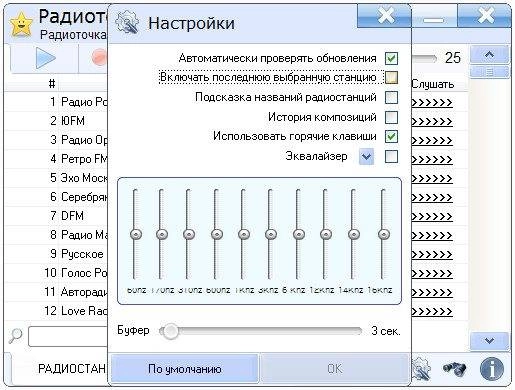Click the Слушать column header
Image resolution: width=515 pixels, height=390 pixels.
433,84
